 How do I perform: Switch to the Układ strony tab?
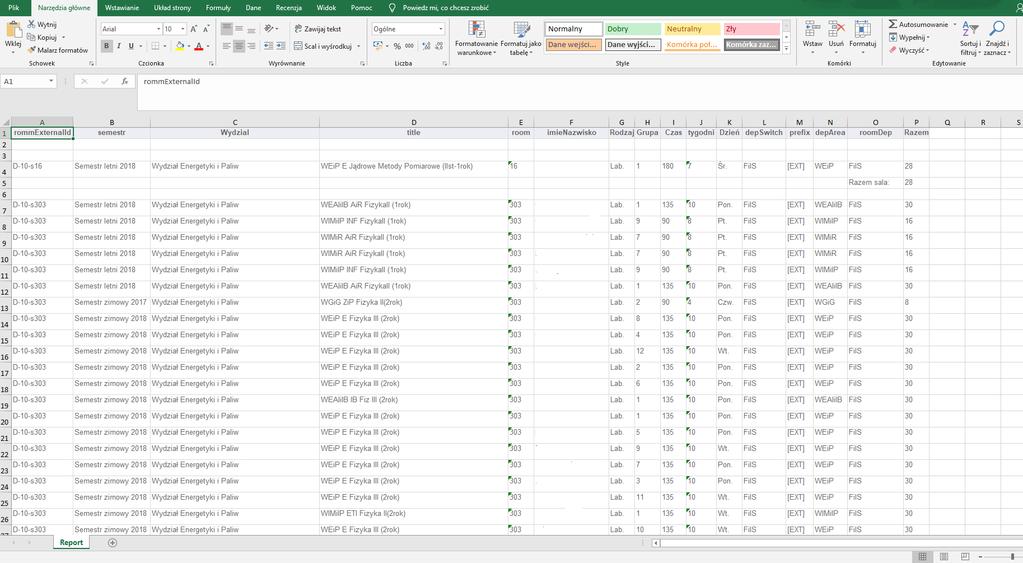point(172,8)
